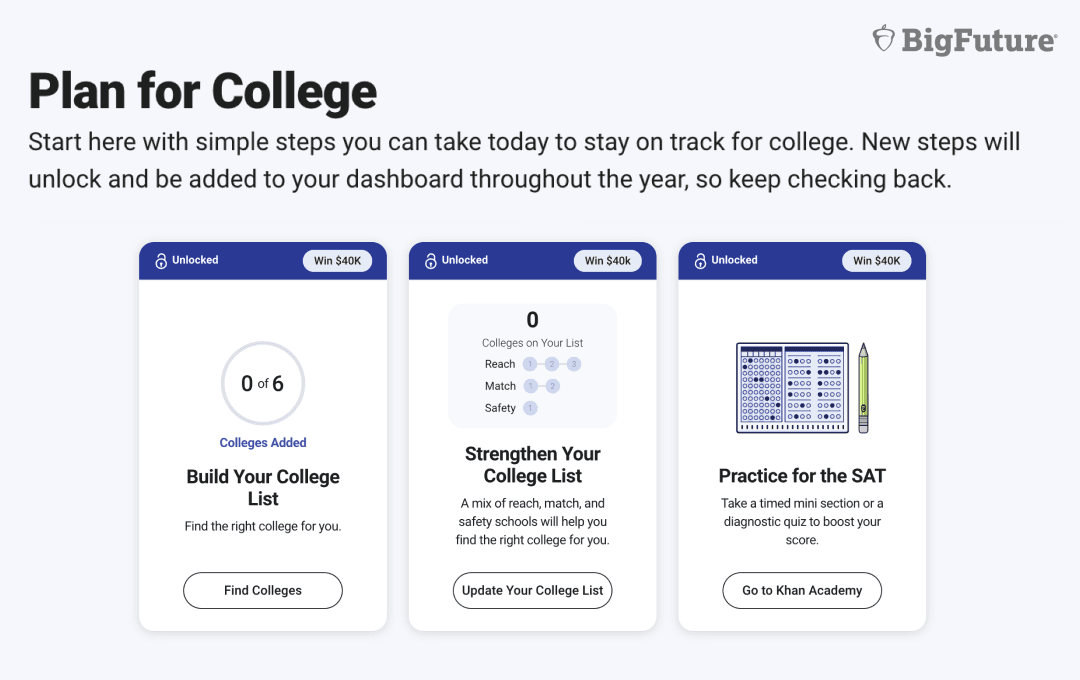Viewport: 1080px width, 680px height.
Task: Click the BigFuture acorn logo icon
Action: (883, 39)
